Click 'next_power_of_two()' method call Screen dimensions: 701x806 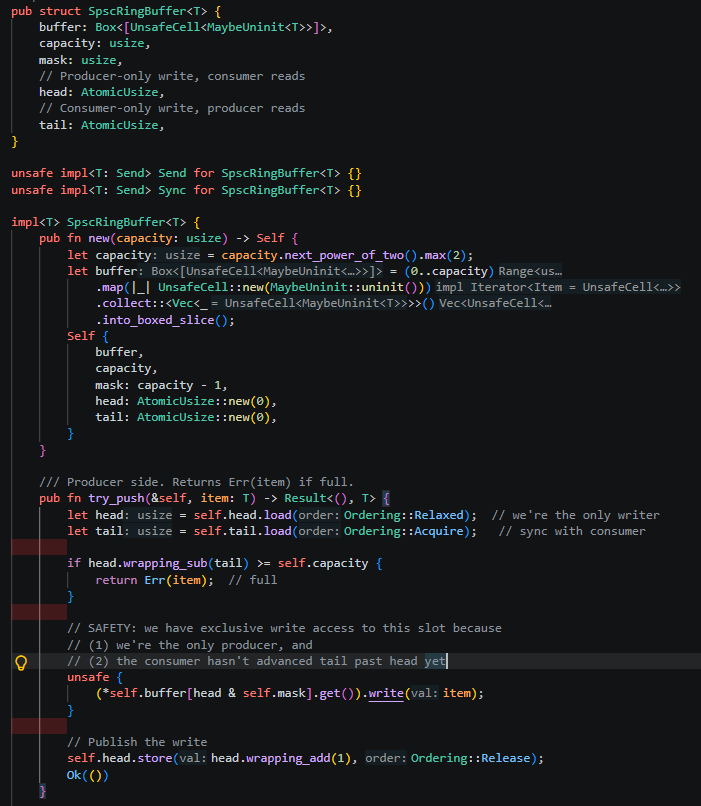coord(351,255)
